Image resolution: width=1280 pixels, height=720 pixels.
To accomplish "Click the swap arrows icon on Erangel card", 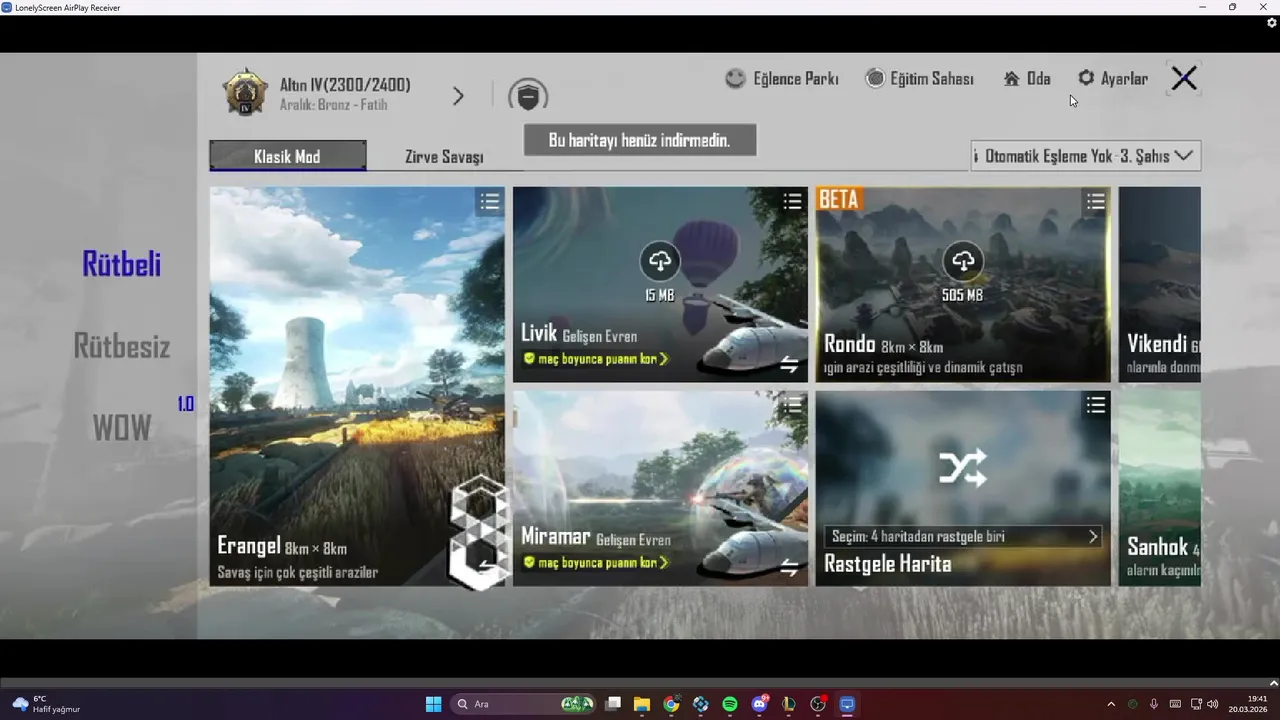I will coord(488,566).
